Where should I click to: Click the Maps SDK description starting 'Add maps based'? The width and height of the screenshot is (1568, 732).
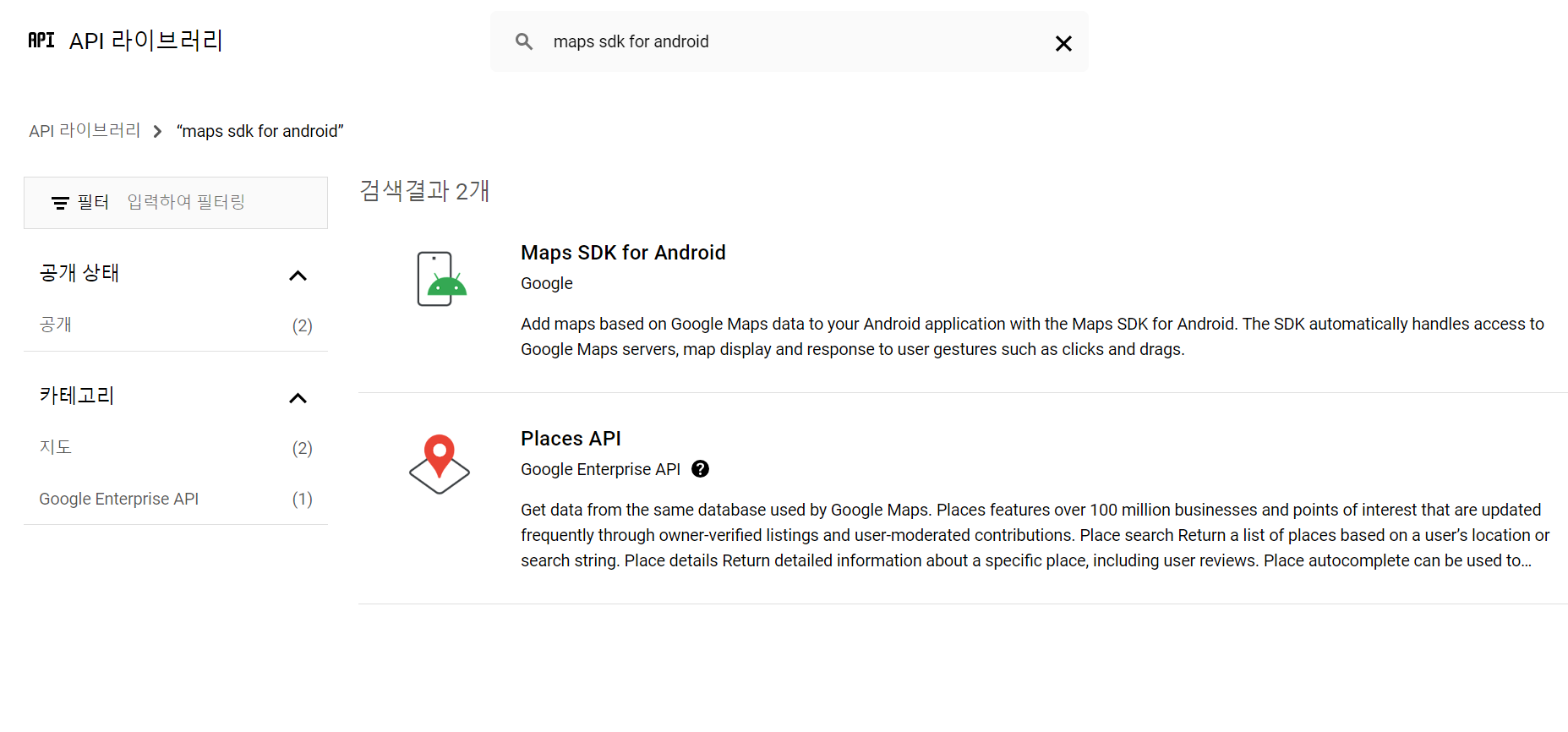(x=1032, y=336)
